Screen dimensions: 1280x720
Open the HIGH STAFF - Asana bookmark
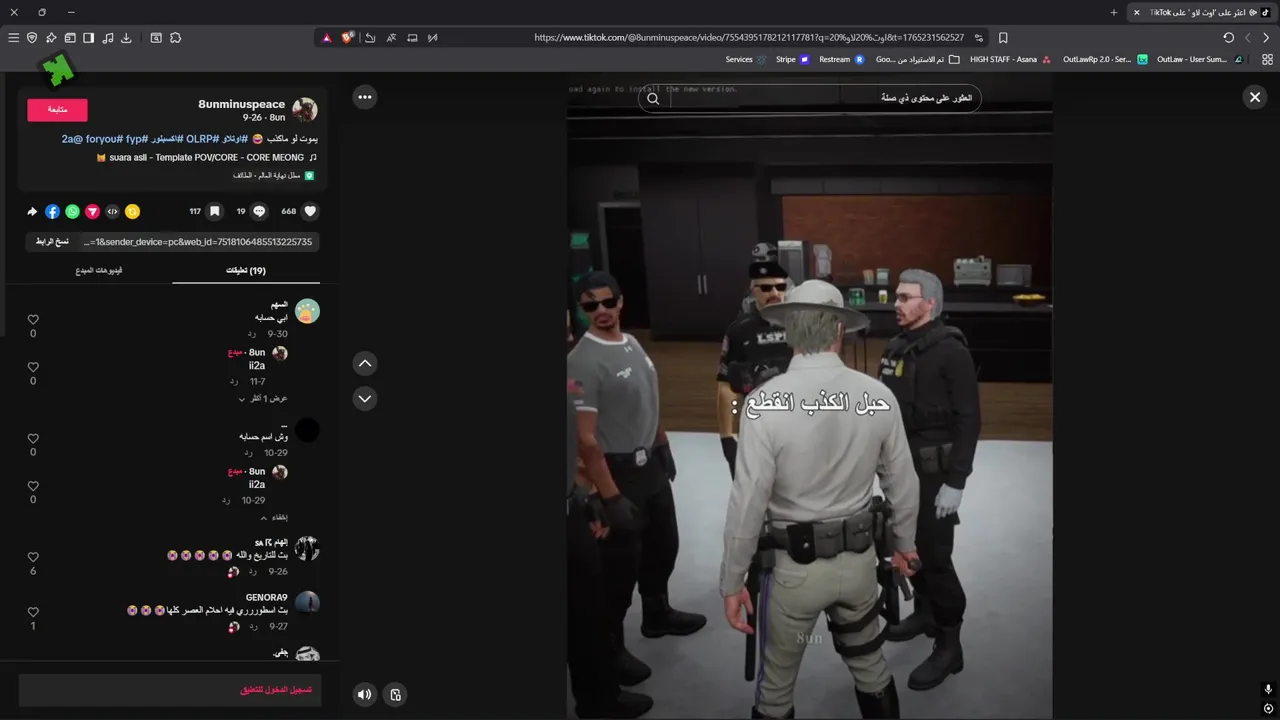pyautogui.click(x=1010, y=59)
